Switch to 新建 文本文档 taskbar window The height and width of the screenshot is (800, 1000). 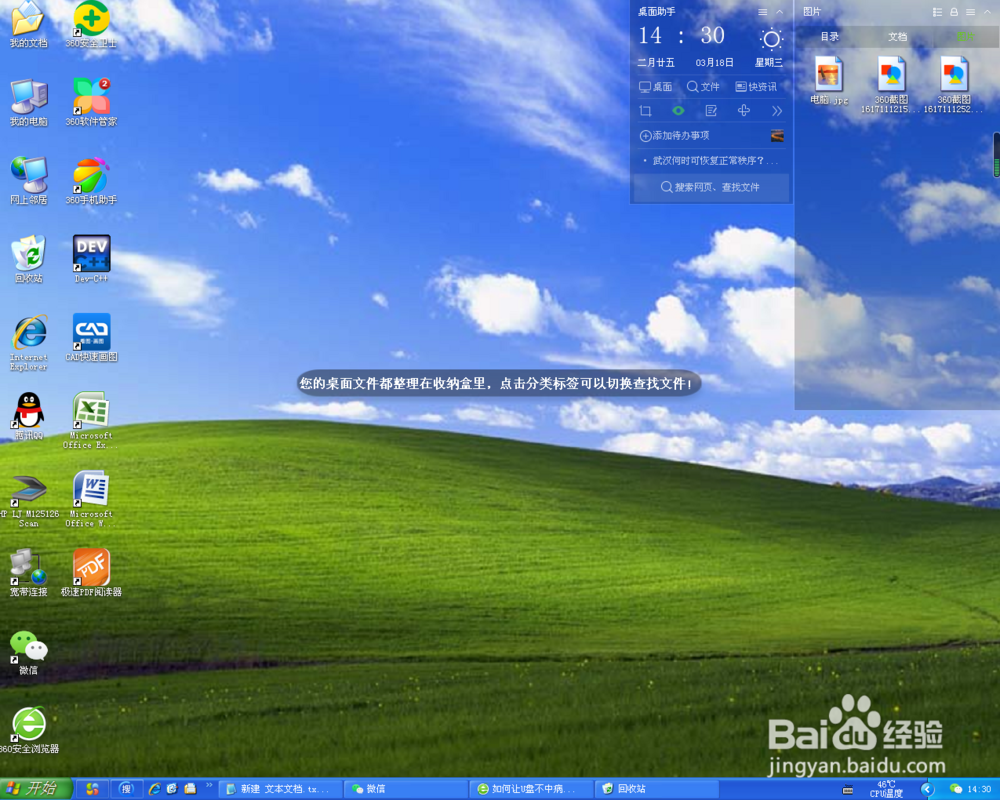point(280,789)
